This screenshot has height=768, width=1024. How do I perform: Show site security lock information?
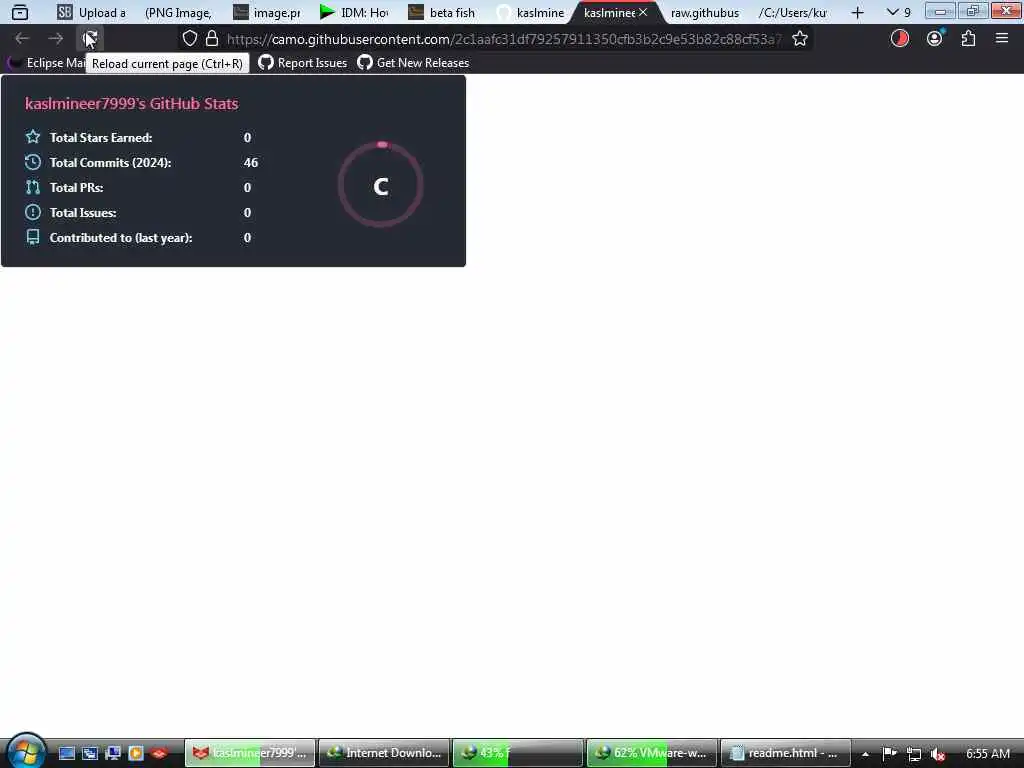pyautogui.click(x=212, y=39)
